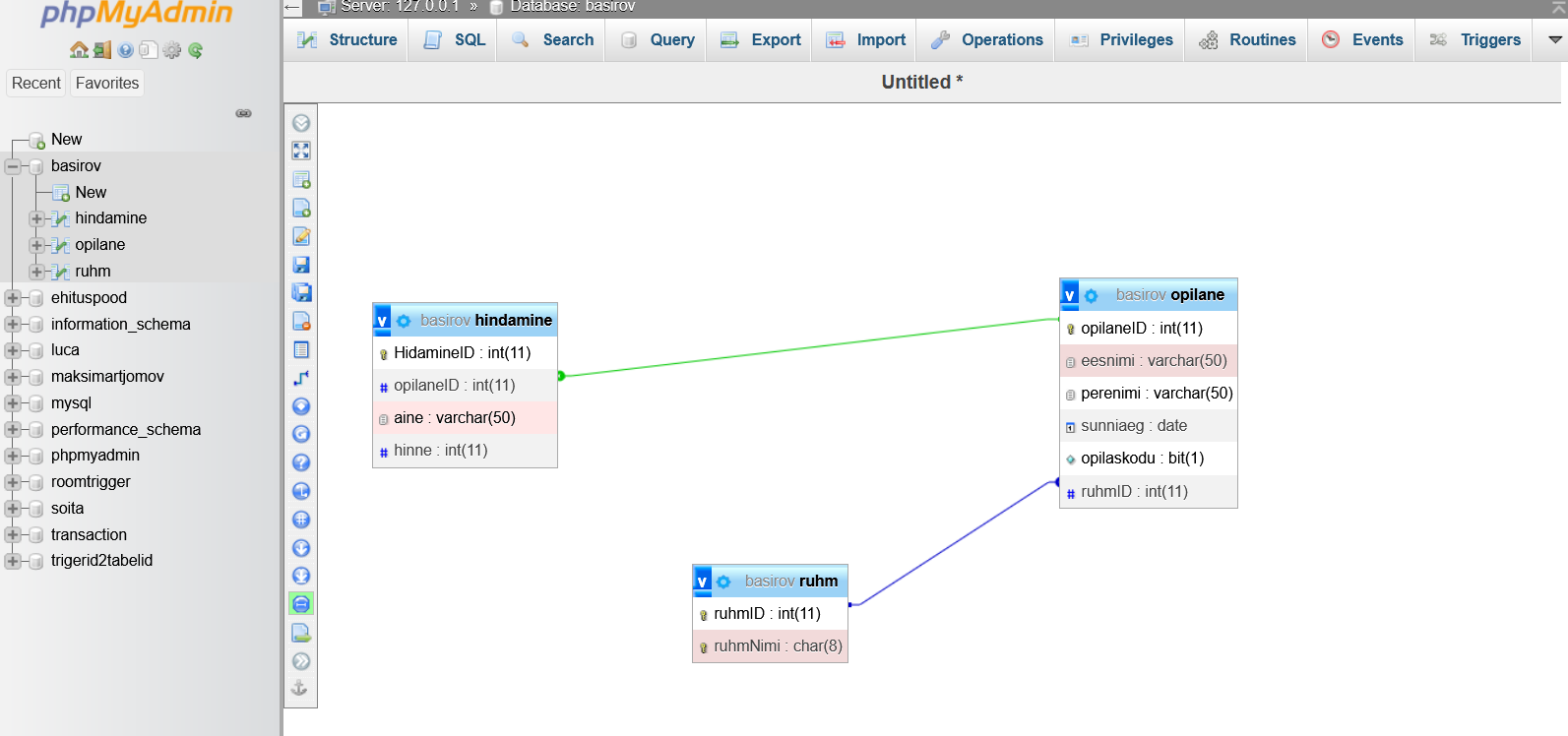
Task: Click the Edit pages pencil icon
Action: 301,237
